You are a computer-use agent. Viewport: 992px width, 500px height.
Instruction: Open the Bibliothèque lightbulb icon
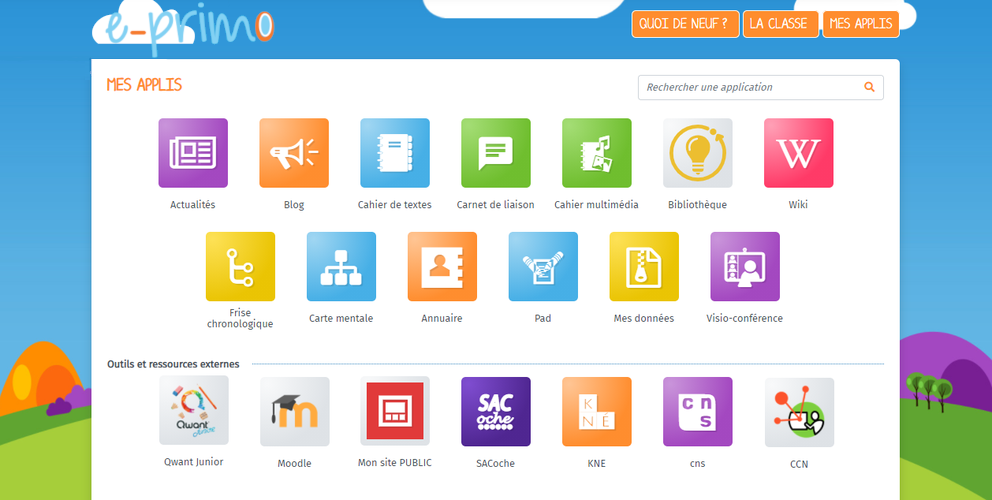[x=698, y=153]
